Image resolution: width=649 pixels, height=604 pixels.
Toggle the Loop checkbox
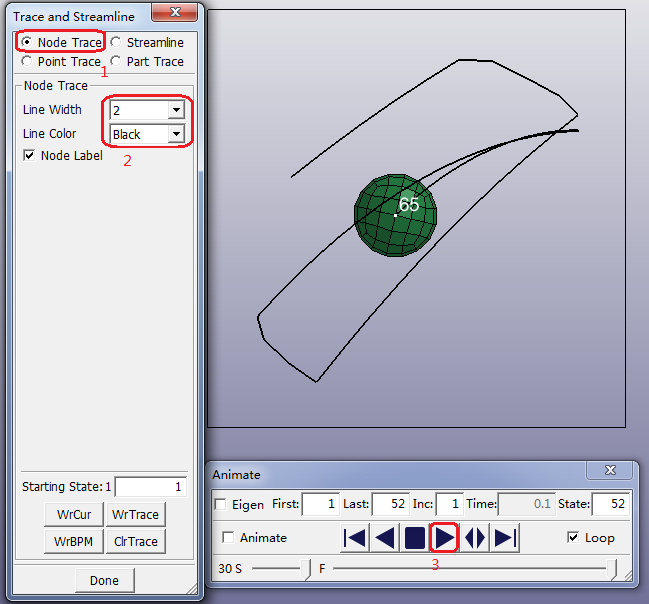pyautogui.click(x=573, y=537)
